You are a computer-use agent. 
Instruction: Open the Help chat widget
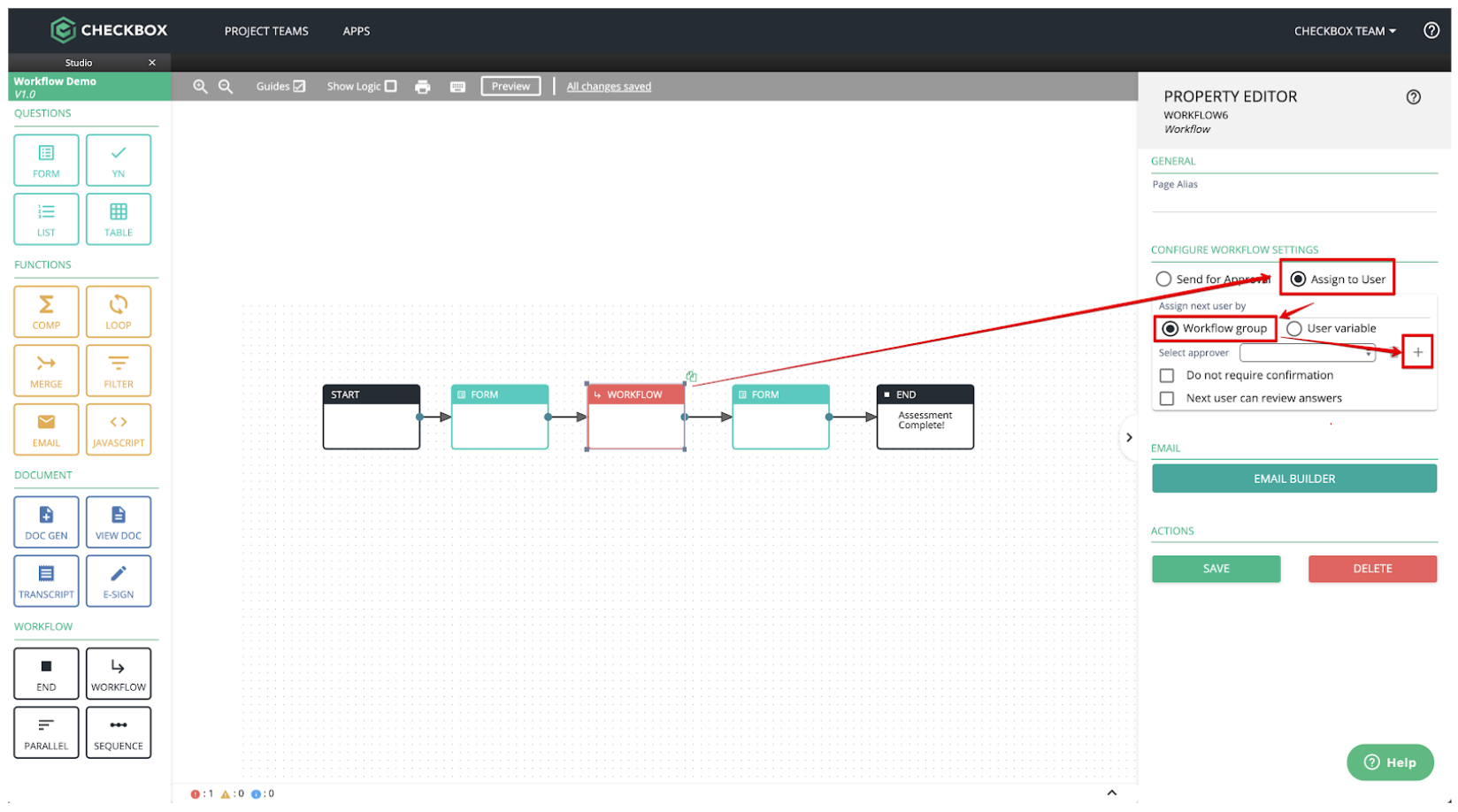tap(1390, 762)
